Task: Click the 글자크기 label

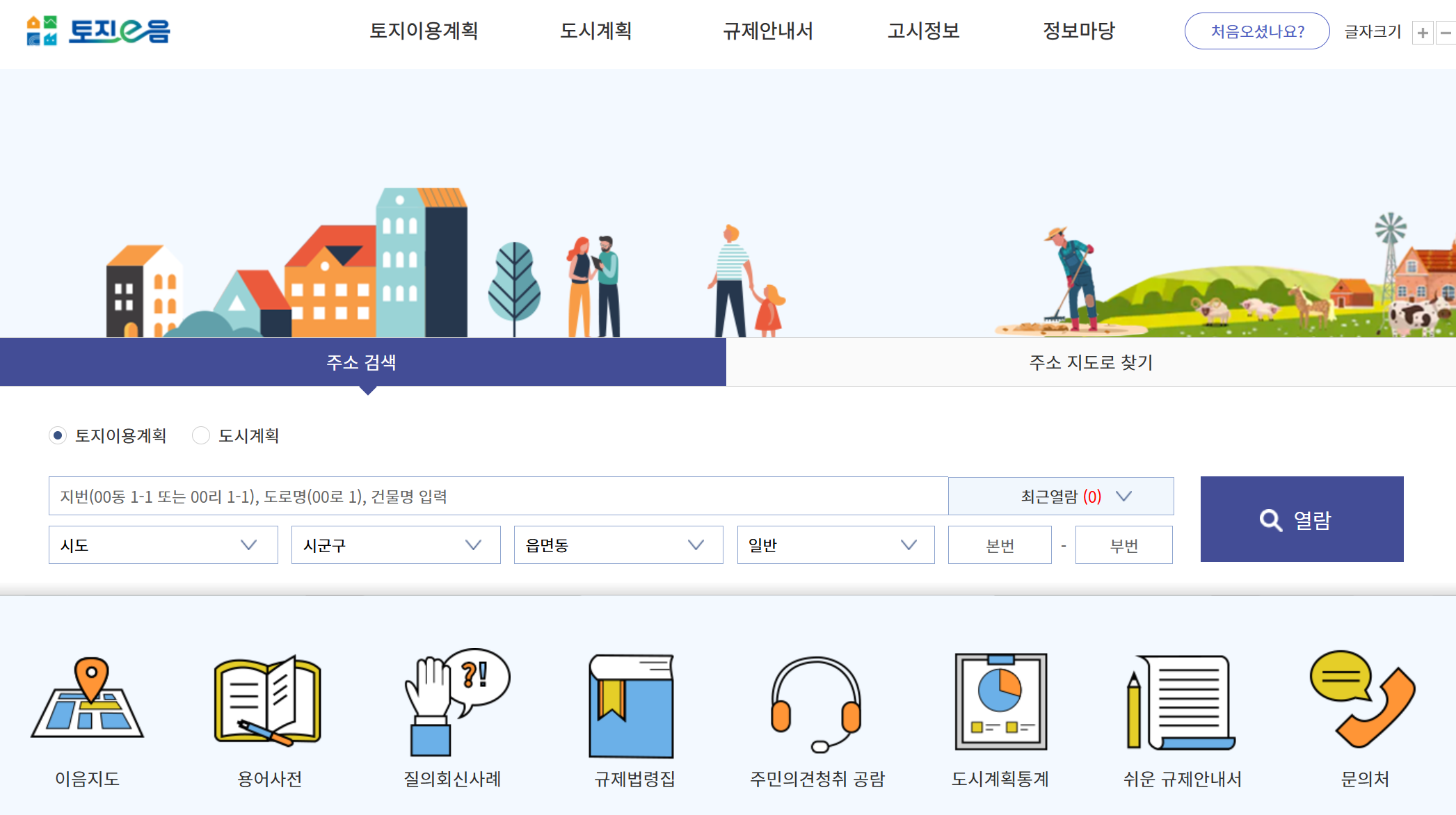Action: point(1373,31)
